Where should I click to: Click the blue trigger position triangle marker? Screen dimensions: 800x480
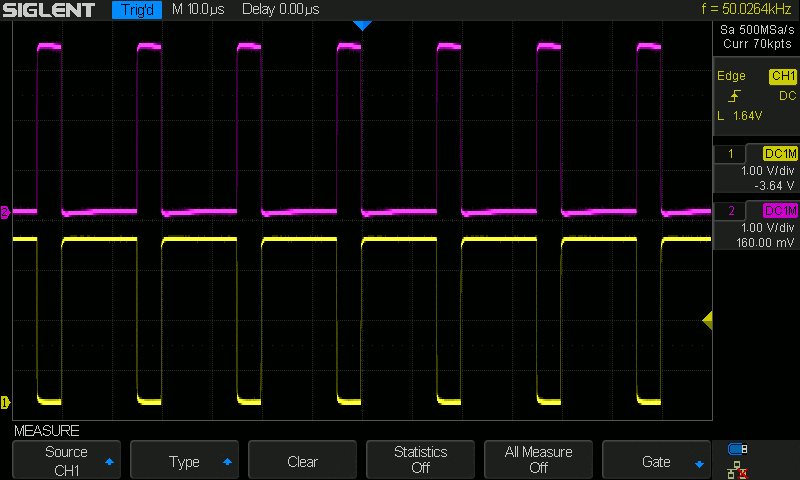pos(362,26)
